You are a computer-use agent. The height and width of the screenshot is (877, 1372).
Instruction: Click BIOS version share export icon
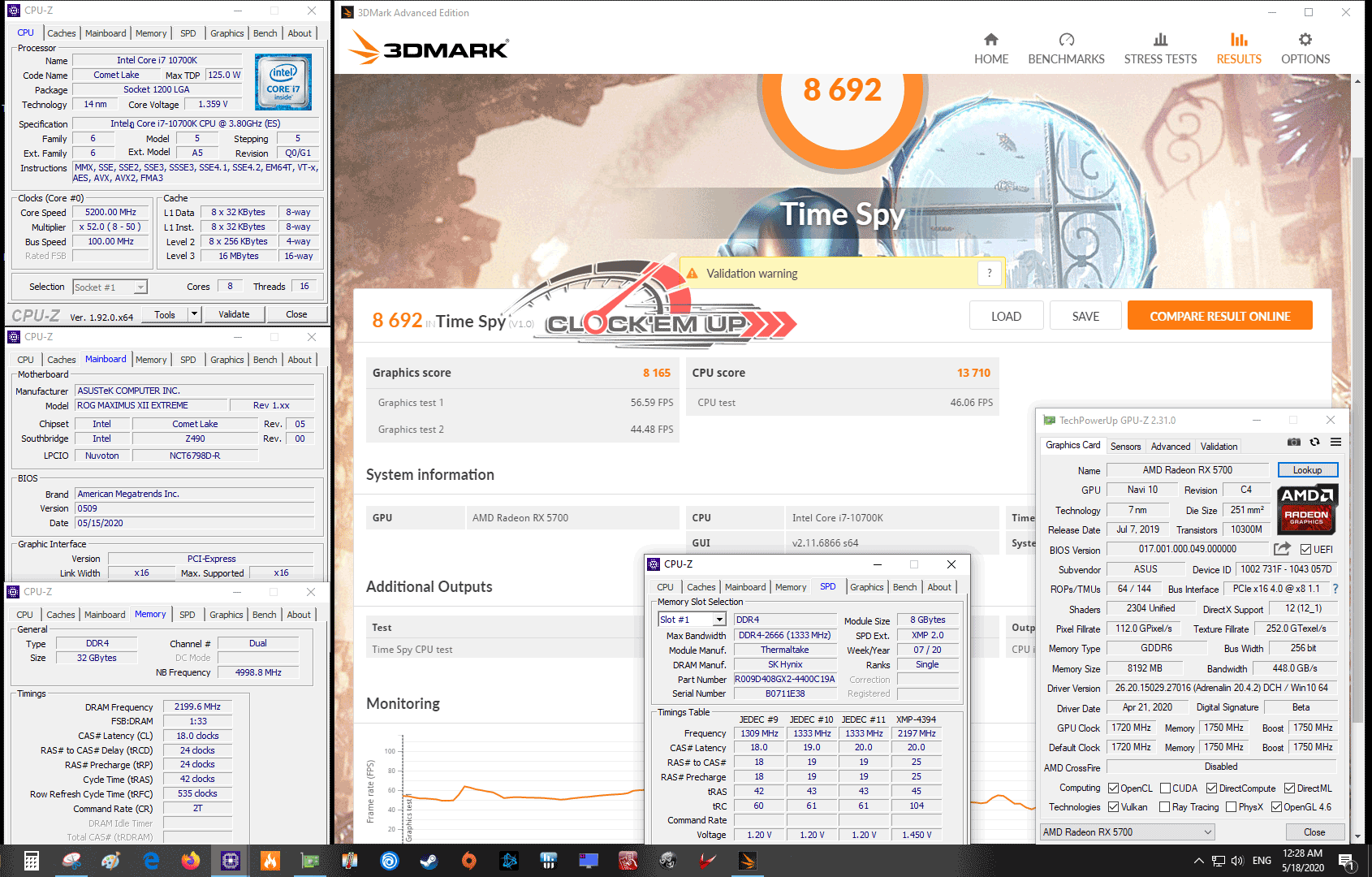pyautogui.click(x=1282, y=549)
